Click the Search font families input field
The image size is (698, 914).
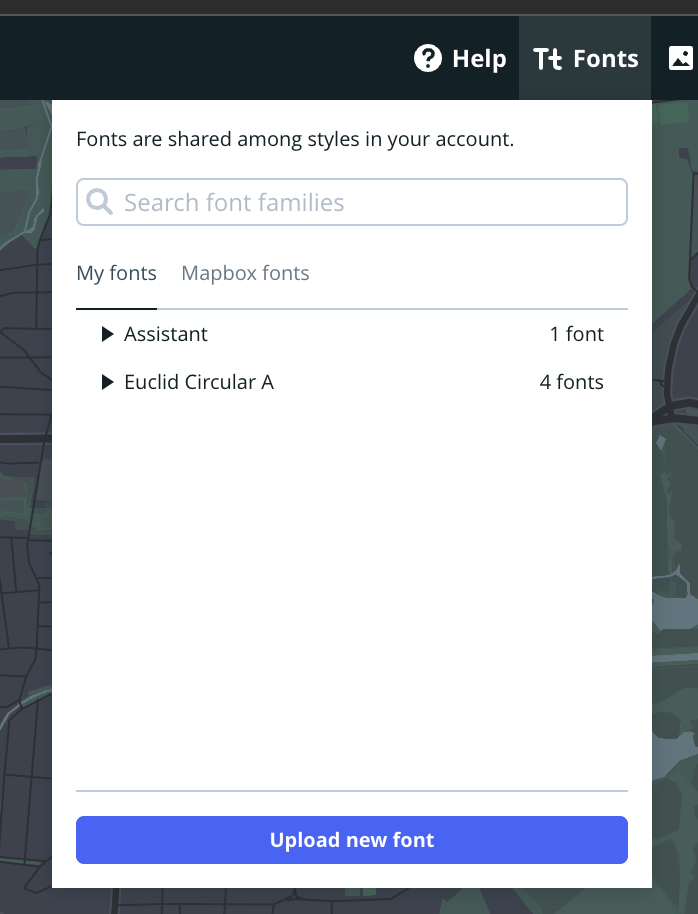[352, 201]
